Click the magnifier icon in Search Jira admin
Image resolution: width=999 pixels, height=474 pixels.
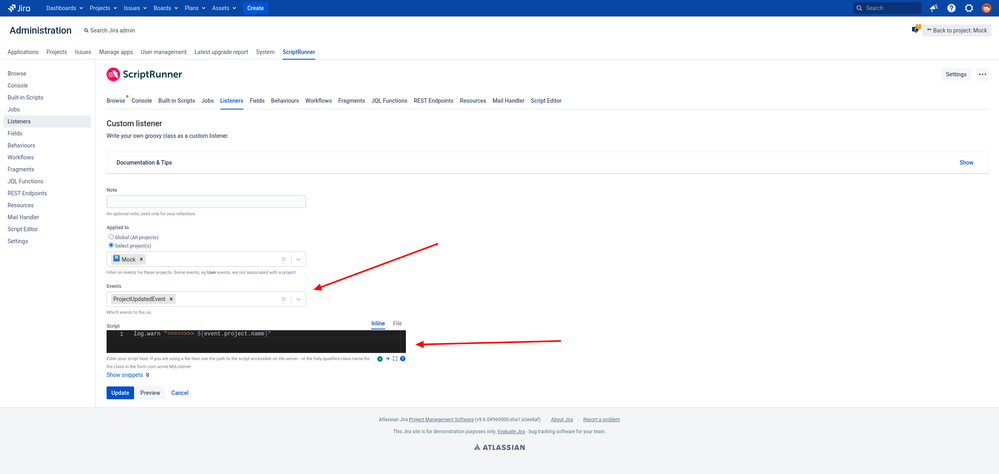click(x=87, y=31)
